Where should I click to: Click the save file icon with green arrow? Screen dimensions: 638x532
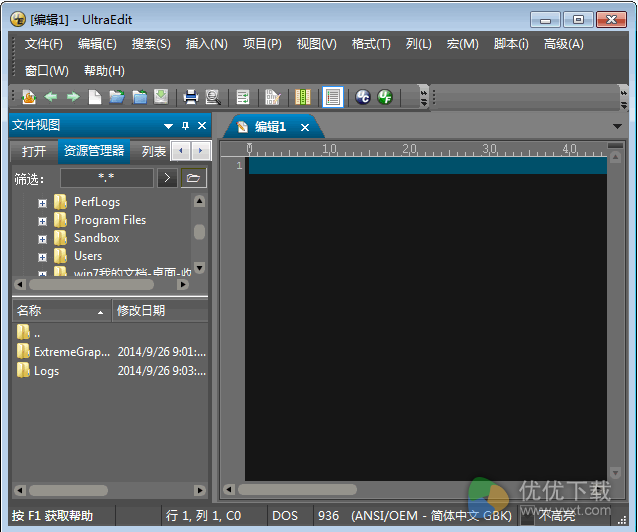161,97
